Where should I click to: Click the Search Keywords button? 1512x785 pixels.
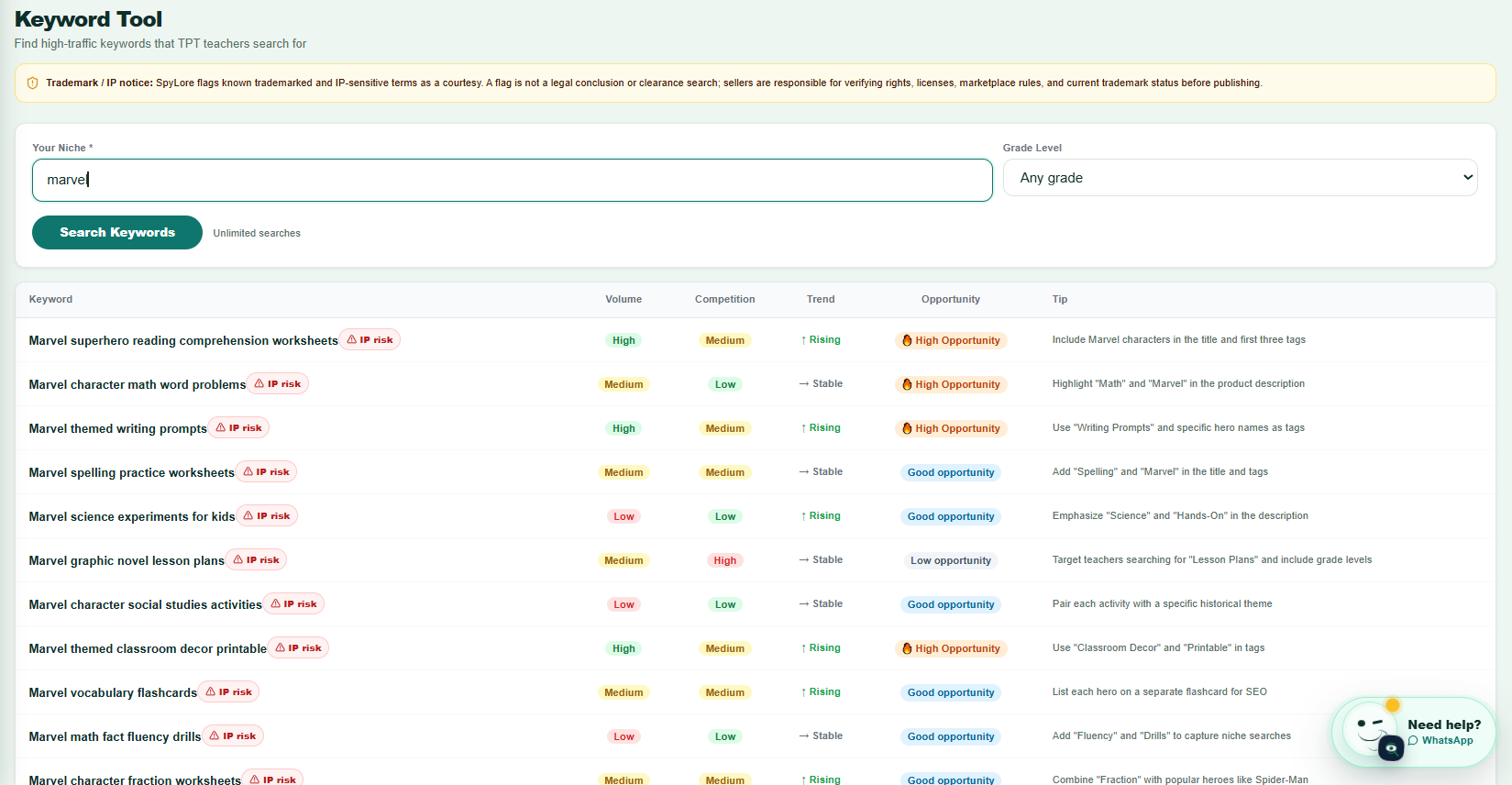tap(117, 233)
